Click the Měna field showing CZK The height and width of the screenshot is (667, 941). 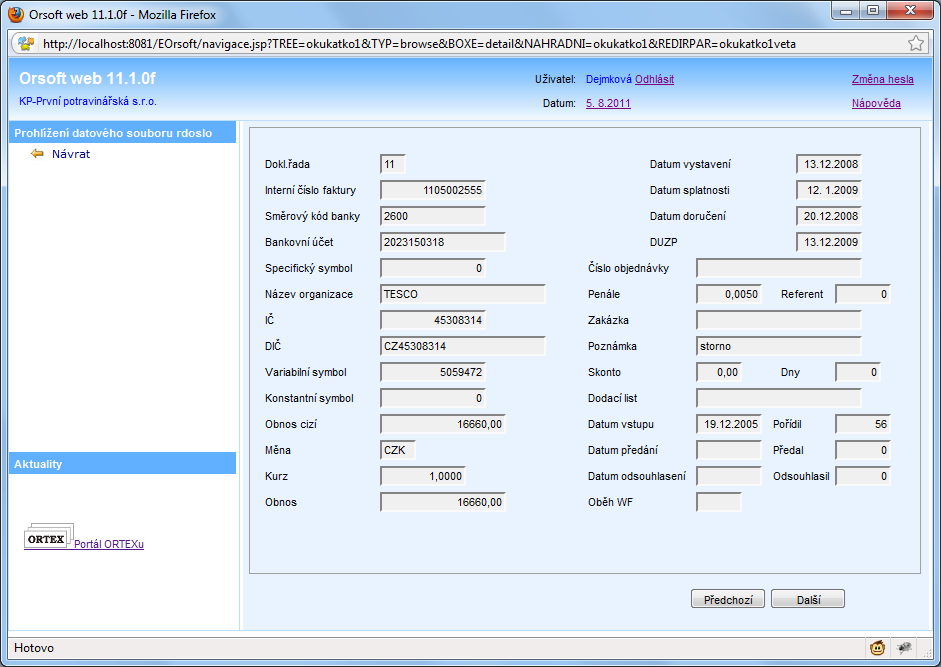pos(397,450)
